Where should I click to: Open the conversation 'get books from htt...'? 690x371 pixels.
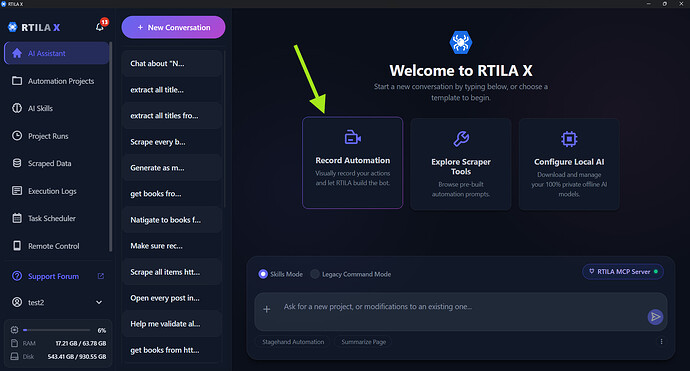tap(172, 350)
